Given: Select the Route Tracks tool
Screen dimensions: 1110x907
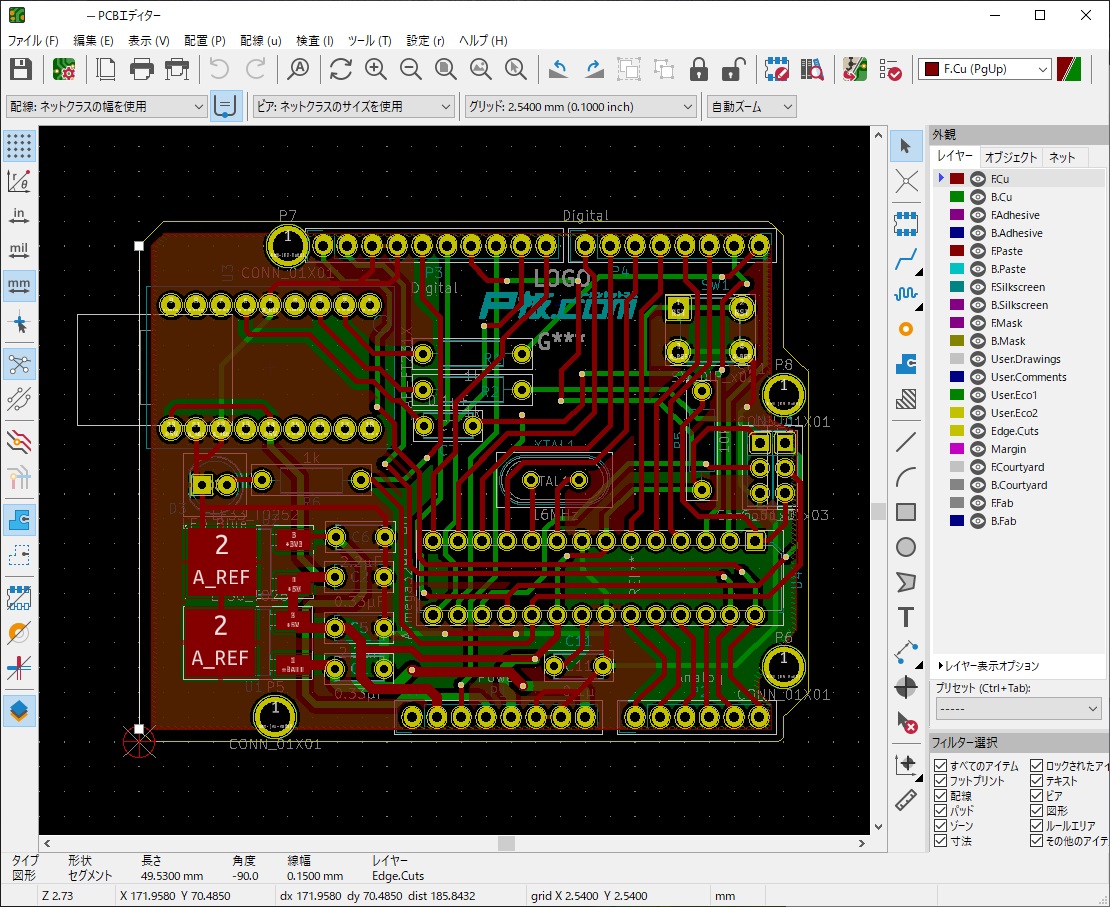Looking at the screenshot, I should click(x=906, y=259).
